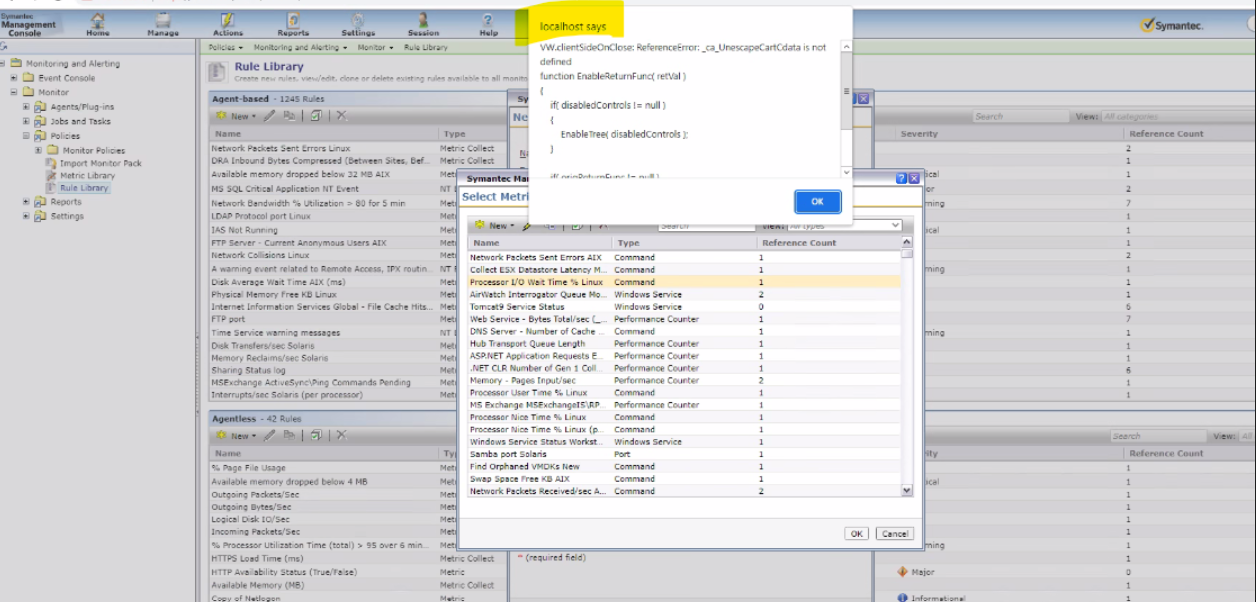Click the Symantec logo in the header
Screen dimensions: 1256x602
coord(1172,25)
